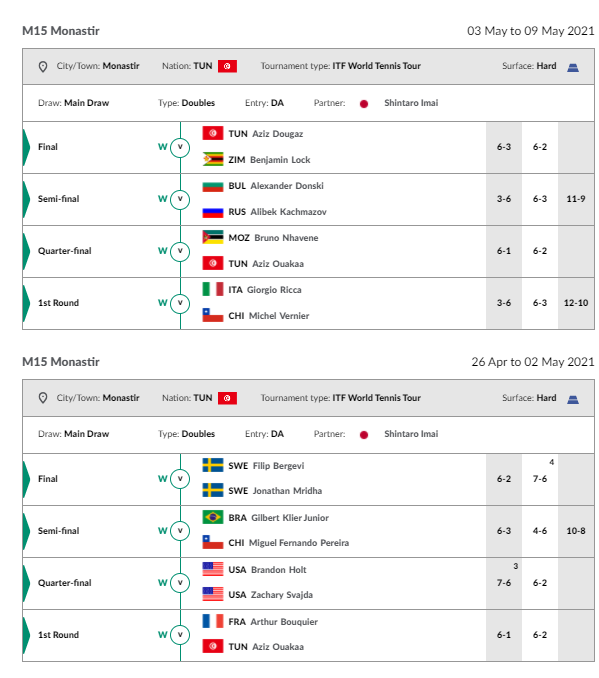Click the Bulgaria flag next to Alexander Donski
The image size is (599, 678).
pyautogui.click(x=213, y=186)
